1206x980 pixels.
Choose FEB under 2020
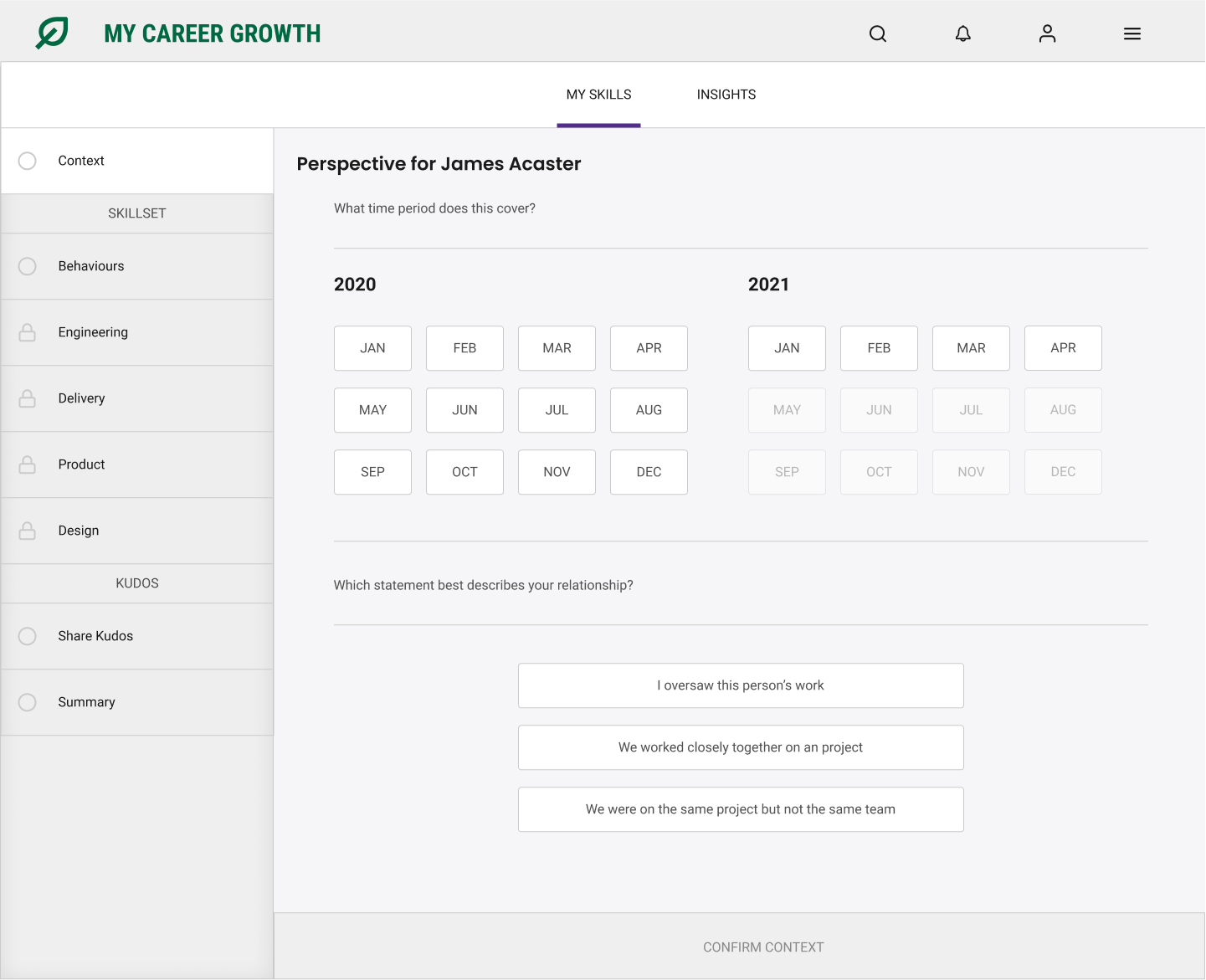click(464, 348)
